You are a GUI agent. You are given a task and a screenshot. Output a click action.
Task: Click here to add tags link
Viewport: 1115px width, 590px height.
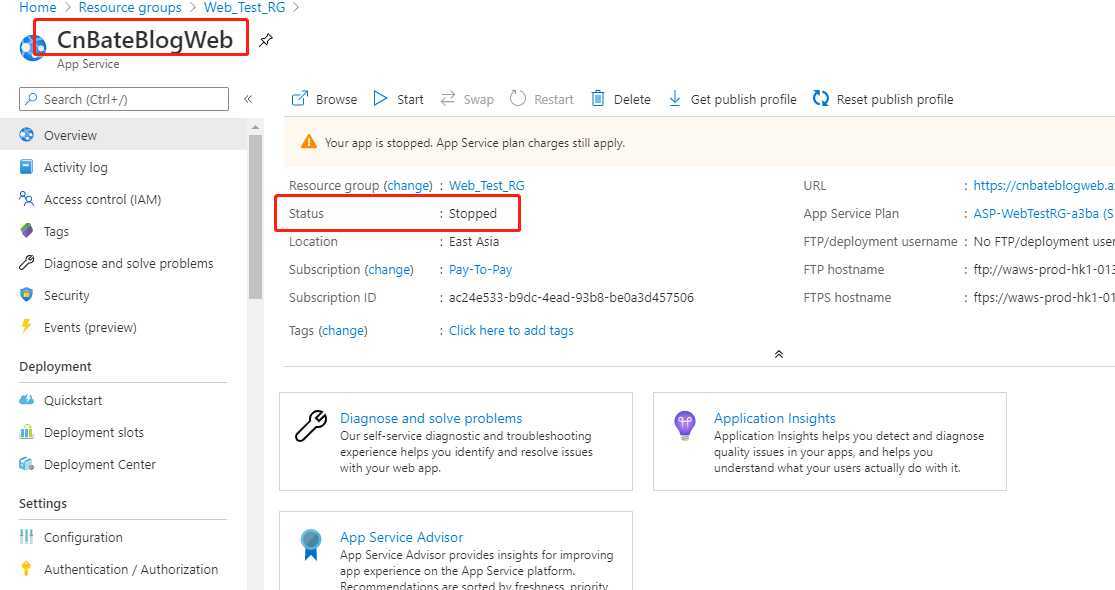[511, 331]
